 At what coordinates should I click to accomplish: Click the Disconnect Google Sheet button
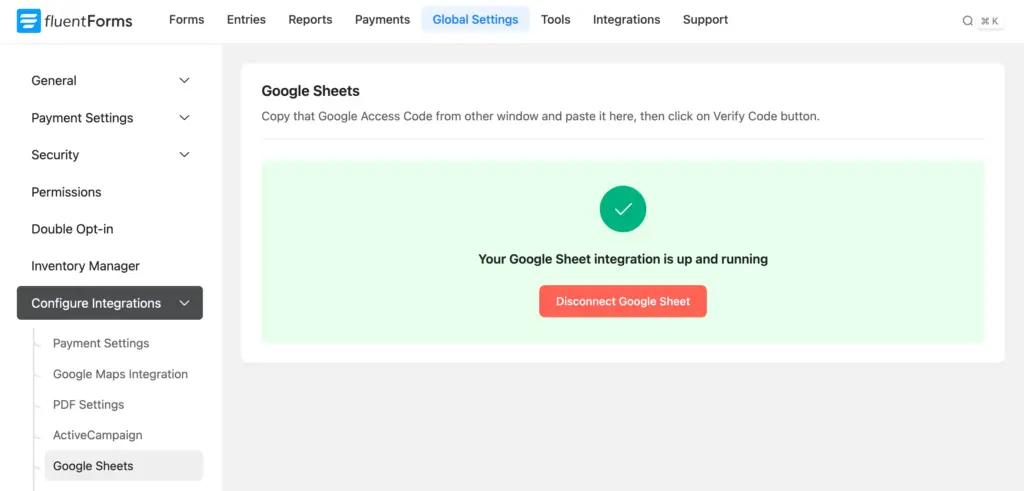click(623, 301)
